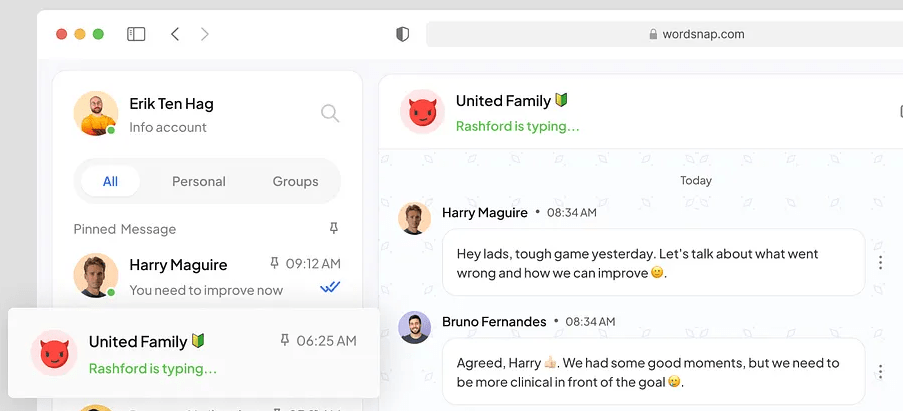903x411 pixels.
Task: Click the browser back arrow
Action: coord(175,34)
